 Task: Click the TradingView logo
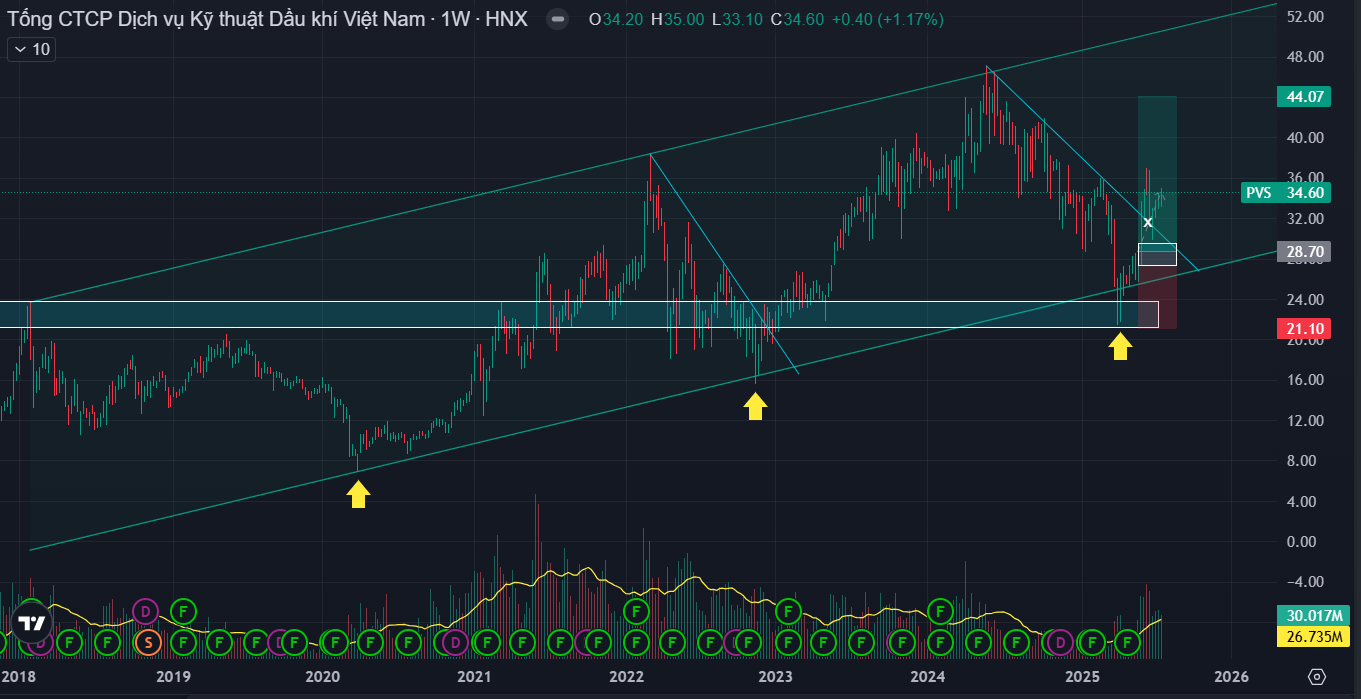(31, 622)
